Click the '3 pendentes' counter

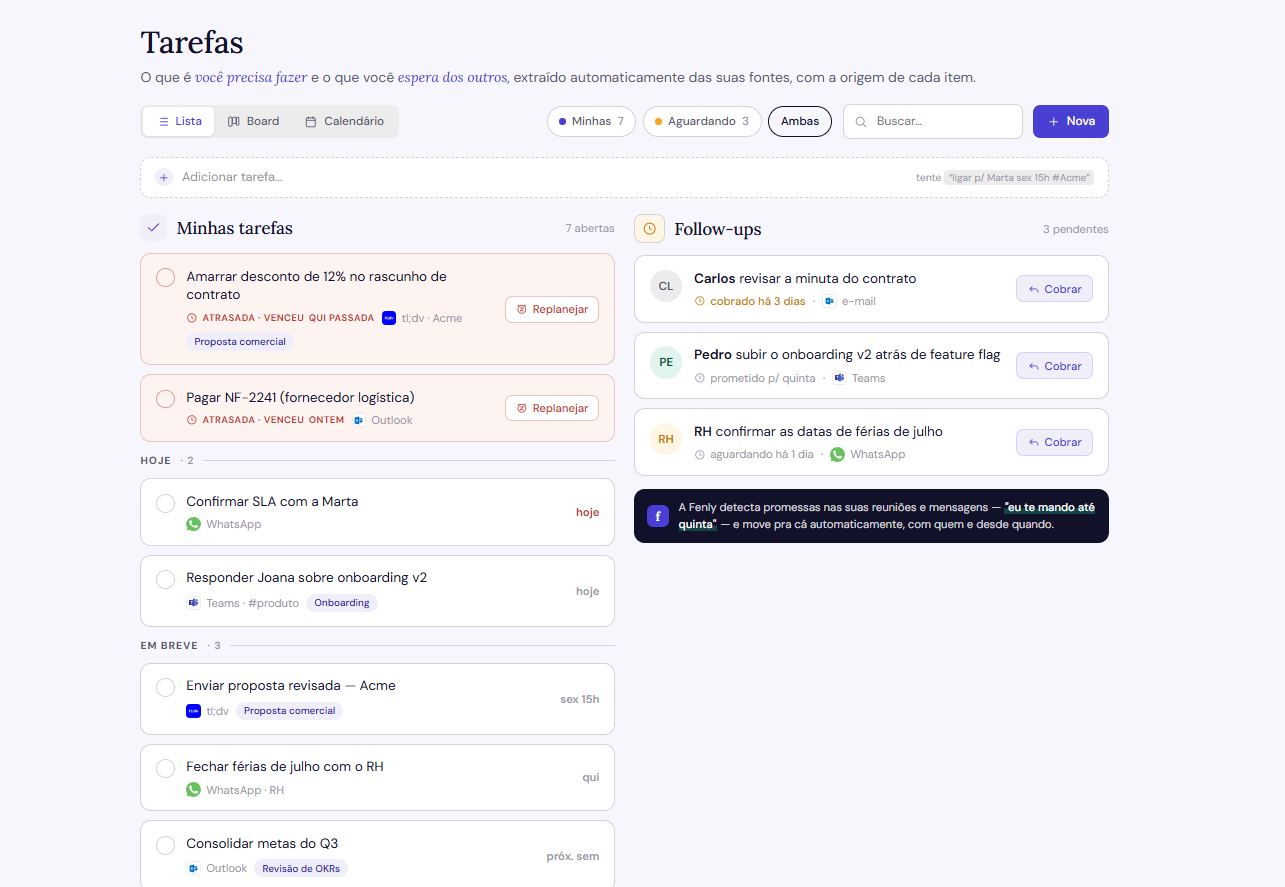[1076, 229]
